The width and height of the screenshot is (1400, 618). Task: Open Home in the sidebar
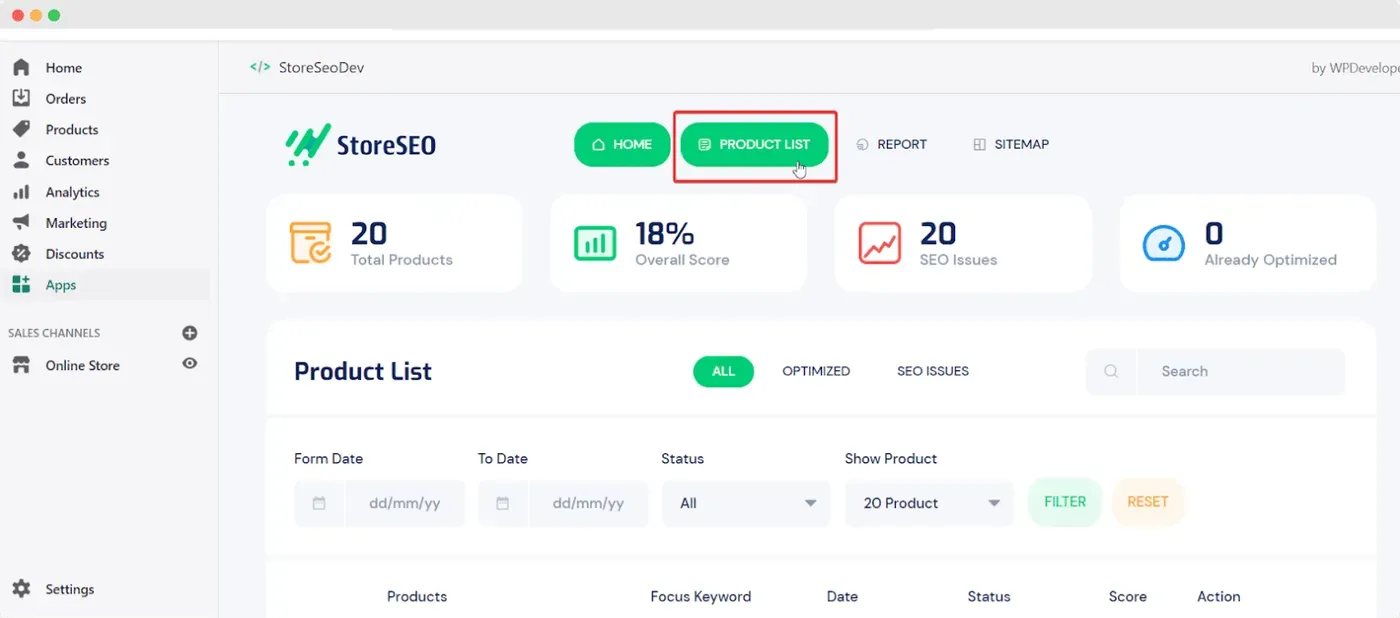(x=64, y=68)
